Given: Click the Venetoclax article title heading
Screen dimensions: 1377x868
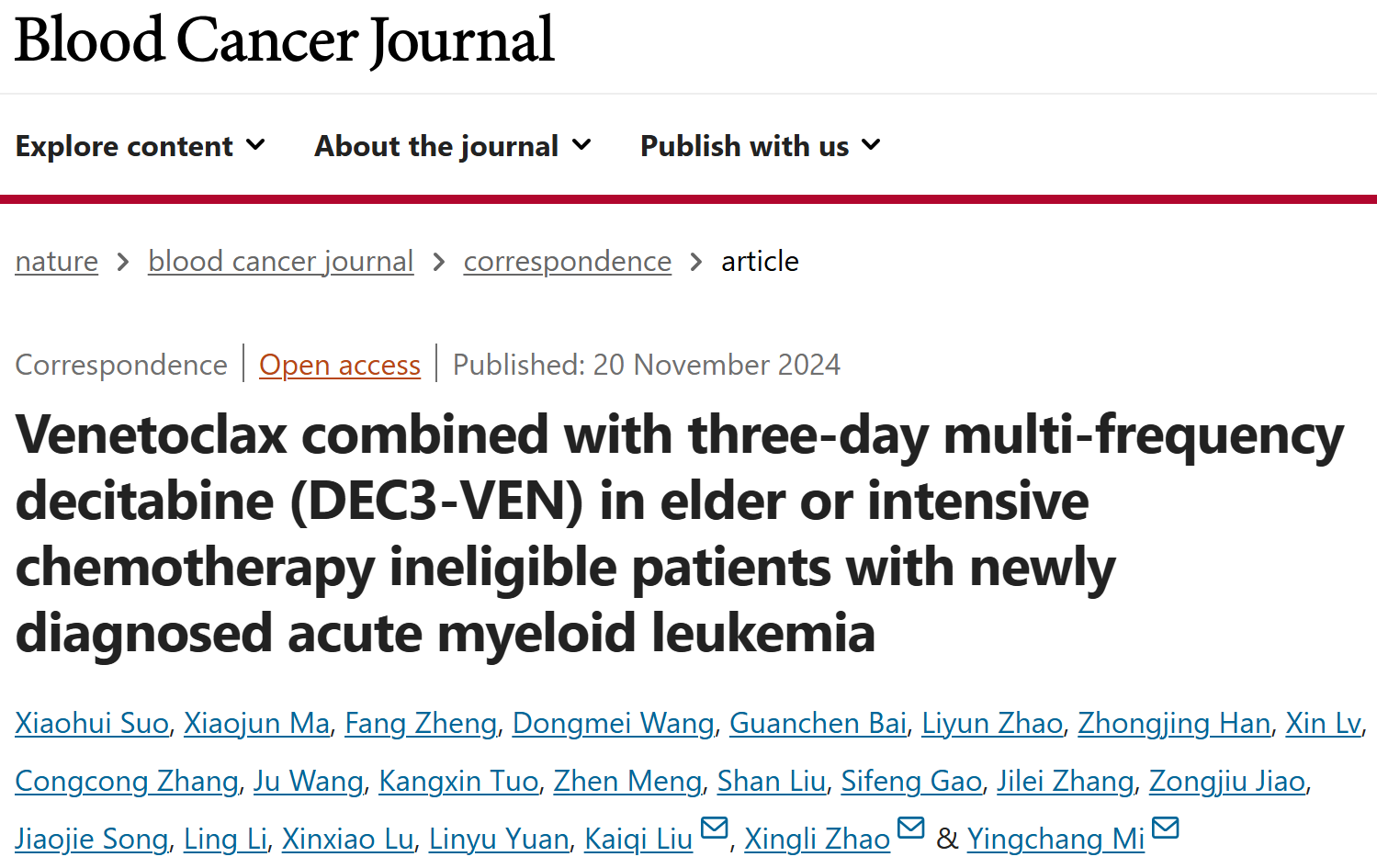Looking at the screenshot, I should pyautogui.click(x=680, y=534).
